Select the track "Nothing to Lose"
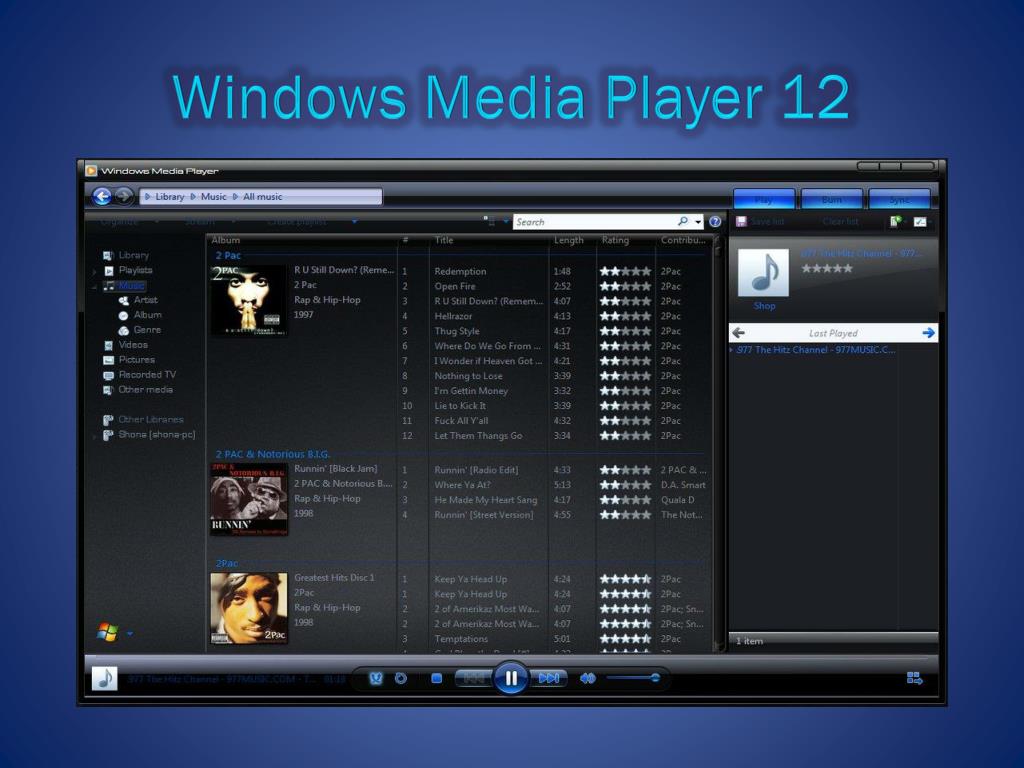This screenshot has width=1024, height=768. click(468, 376)
